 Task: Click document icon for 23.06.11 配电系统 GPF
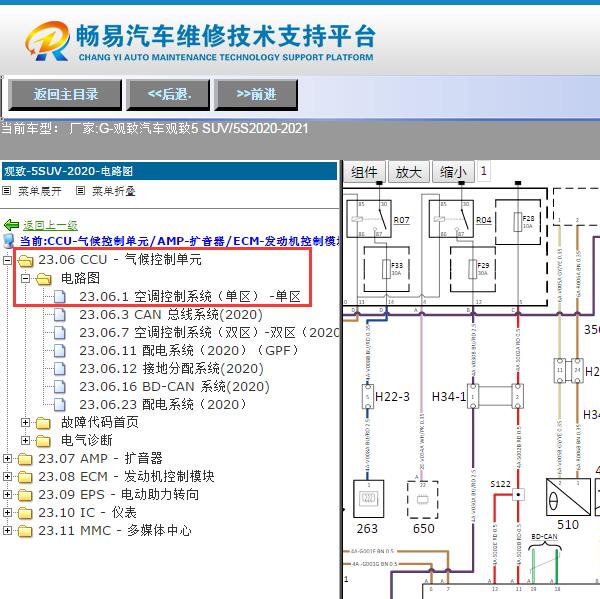click(60, 351)
